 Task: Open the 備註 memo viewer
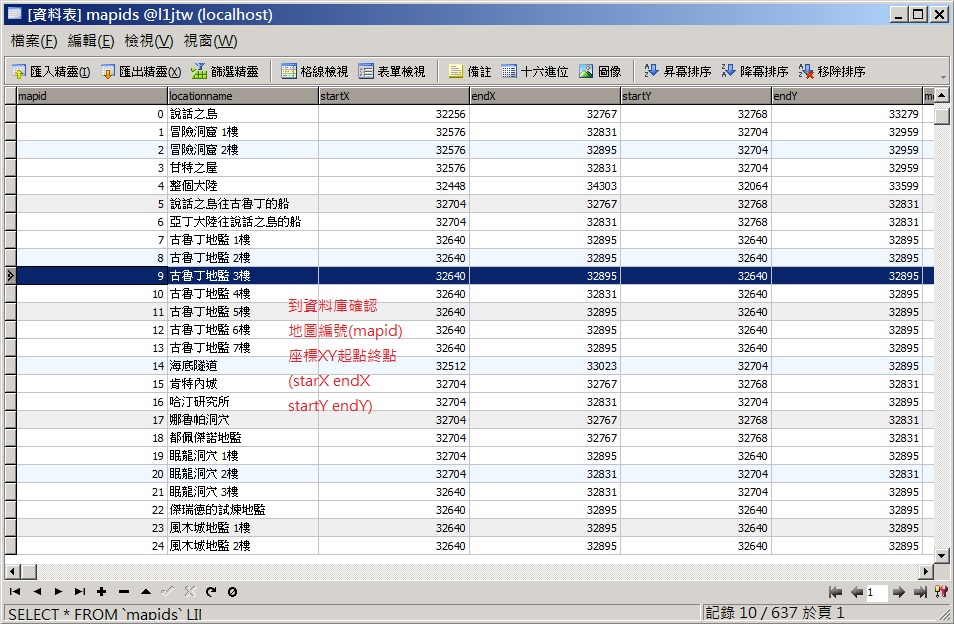click(x=470, y=72)
